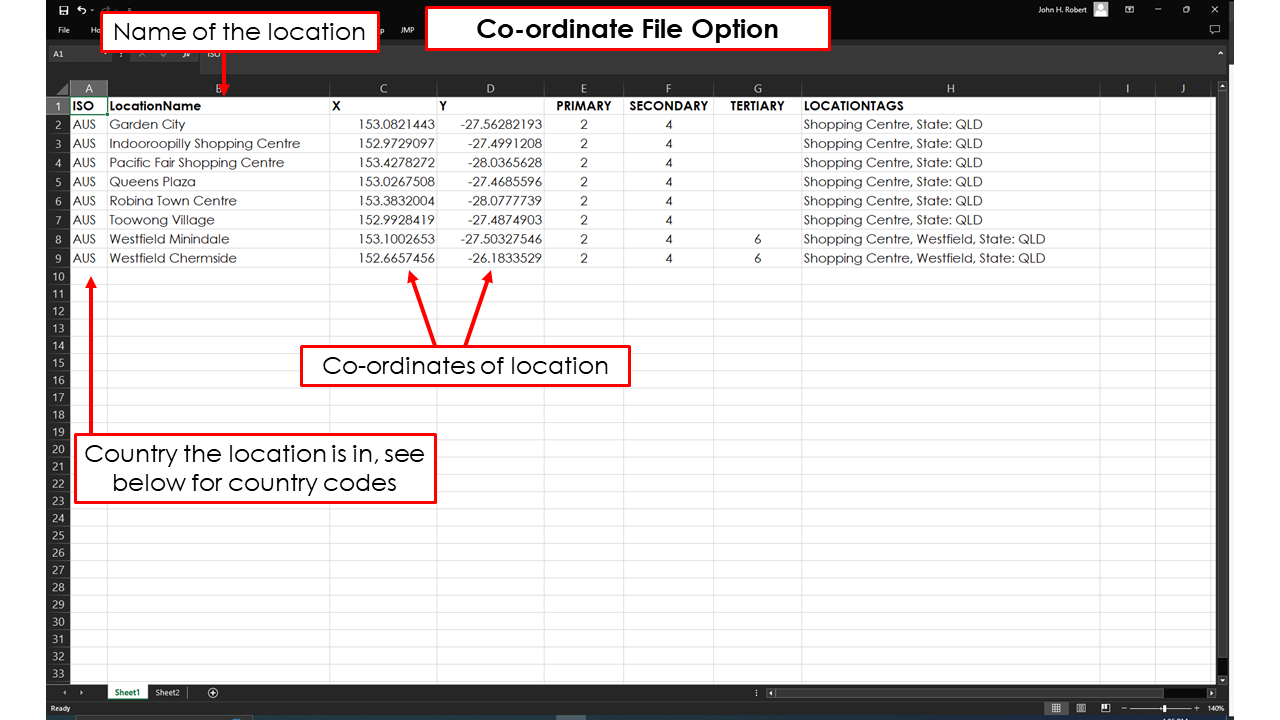The height and width of the screenshot is (720, 1280).
Task: Switch to the Sheet2 tab
Action: pos(167,692)
